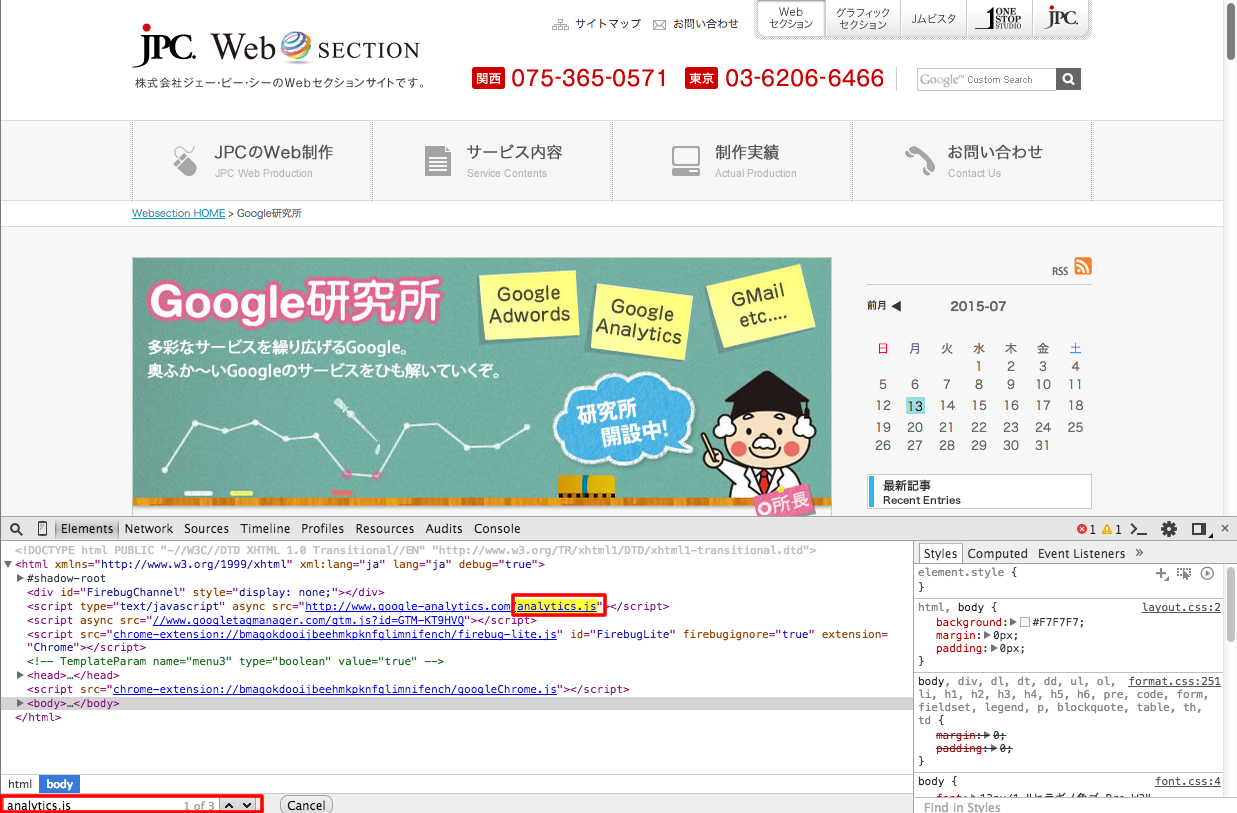Open the Websection HOME breadcrumb link
1237x813 pixels.
click(x=179, y=214)
